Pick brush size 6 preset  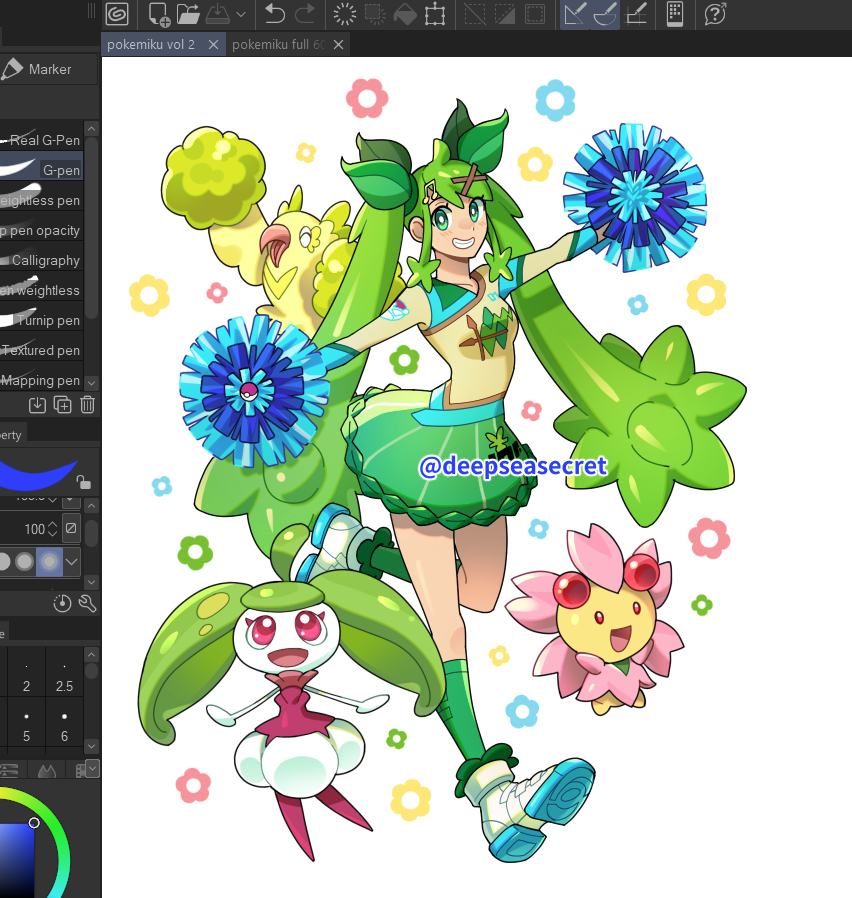pyautogui.click(x=65, y=728)
